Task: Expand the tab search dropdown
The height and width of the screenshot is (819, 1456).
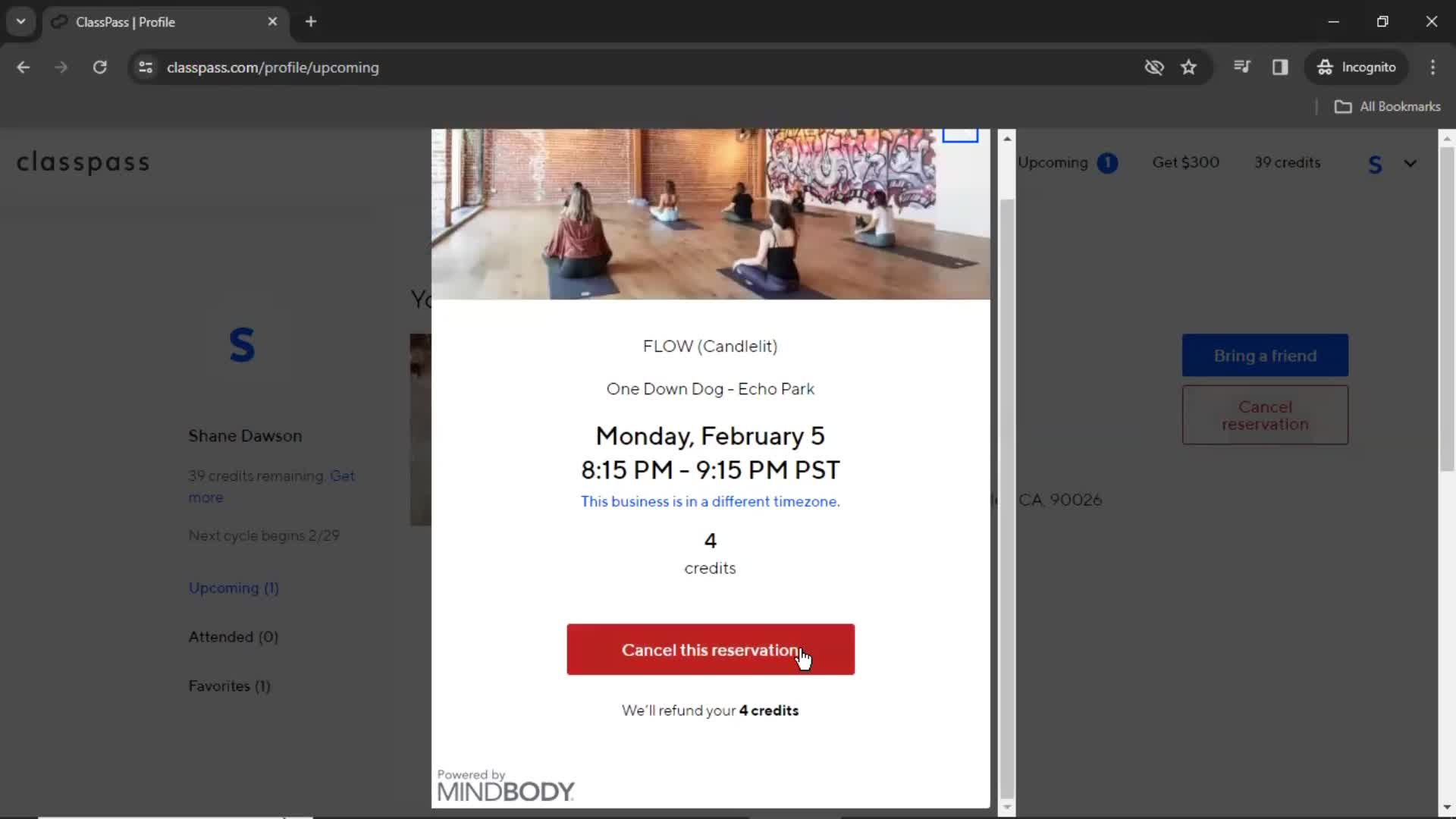Action: click(21, 22)
